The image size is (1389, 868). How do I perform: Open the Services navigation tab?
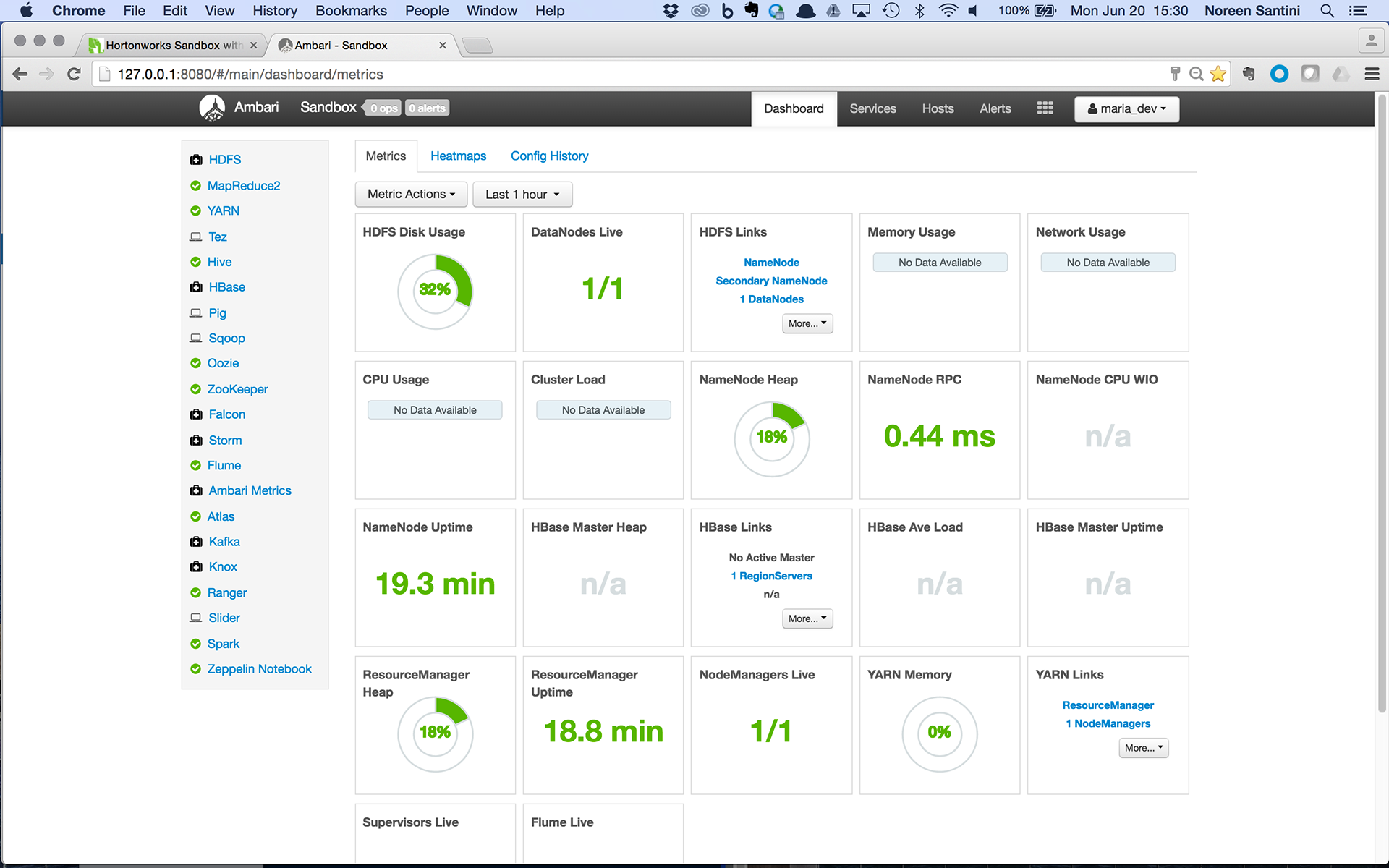click(872, 109)
